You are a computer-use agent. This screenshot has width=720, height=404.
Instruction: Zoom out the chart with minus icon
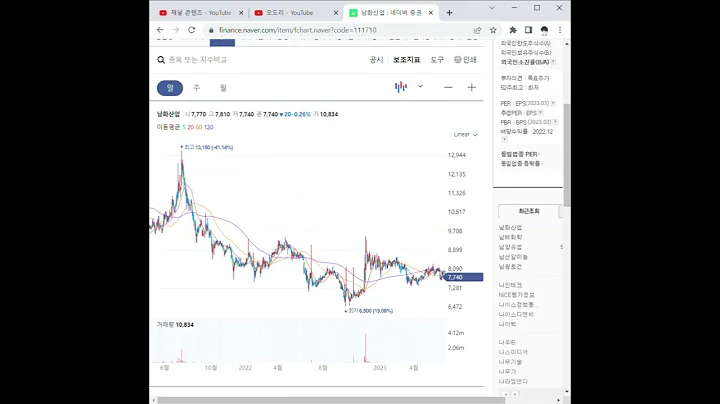(448, 87)
